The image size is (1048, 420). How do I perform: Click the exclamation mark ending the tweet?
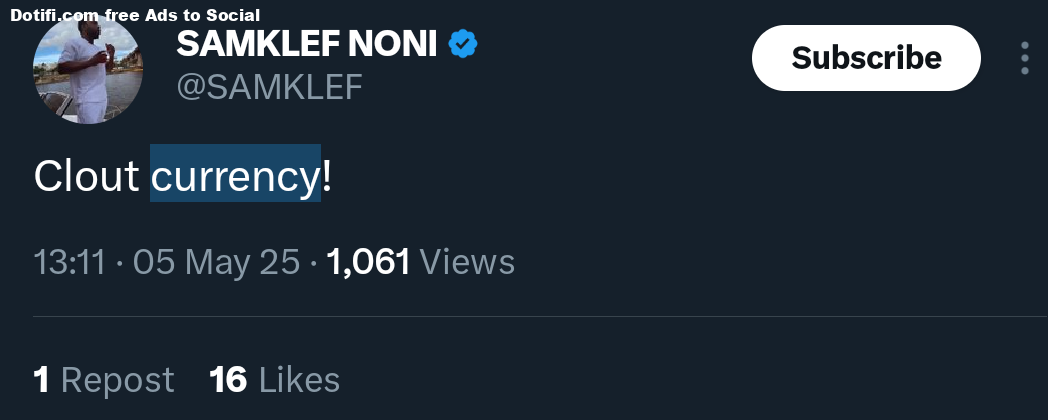click(x=326, y=176)
